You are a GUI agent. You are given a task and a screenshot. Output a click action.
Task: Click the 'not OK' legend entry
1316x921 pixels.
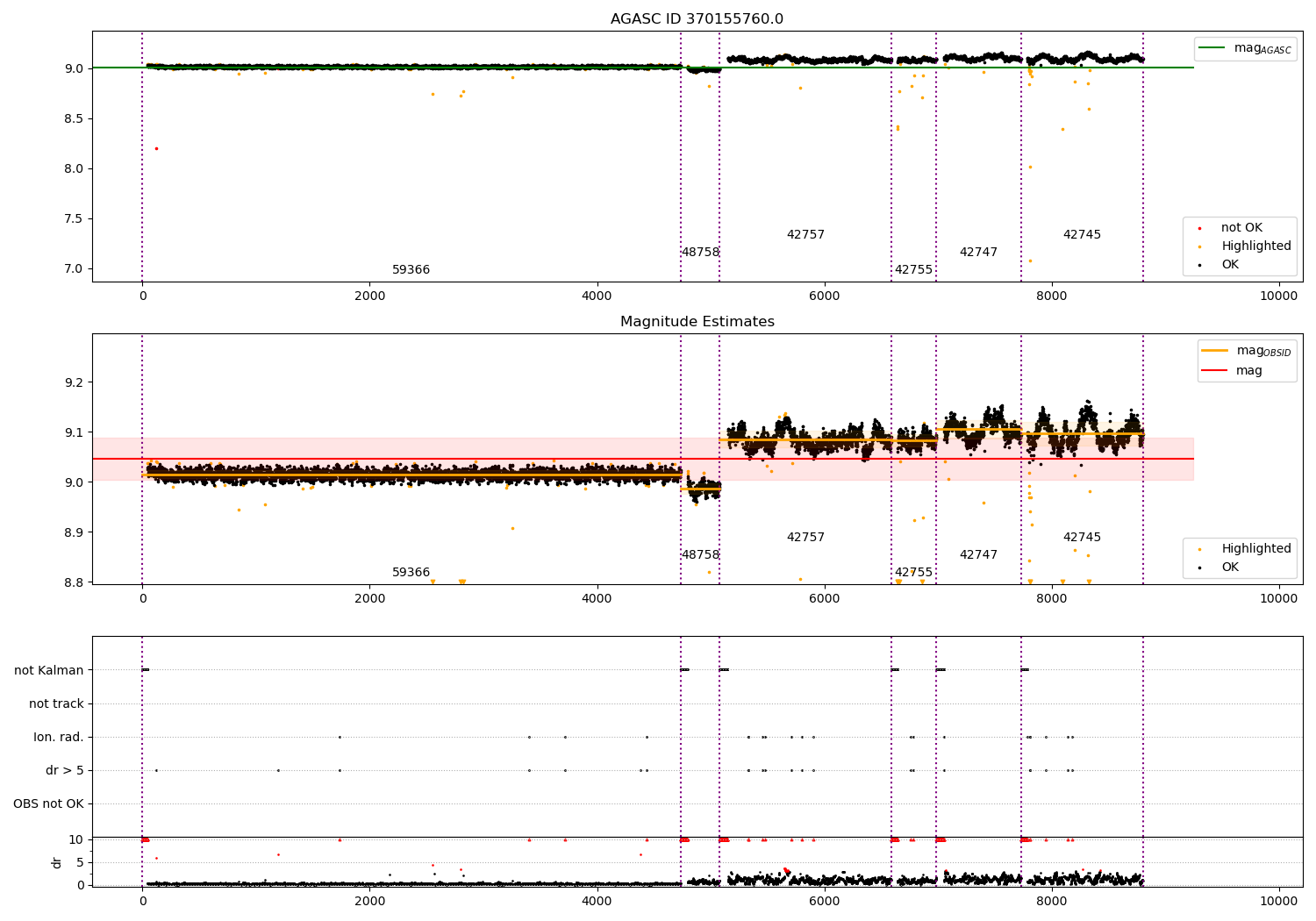1241,228
